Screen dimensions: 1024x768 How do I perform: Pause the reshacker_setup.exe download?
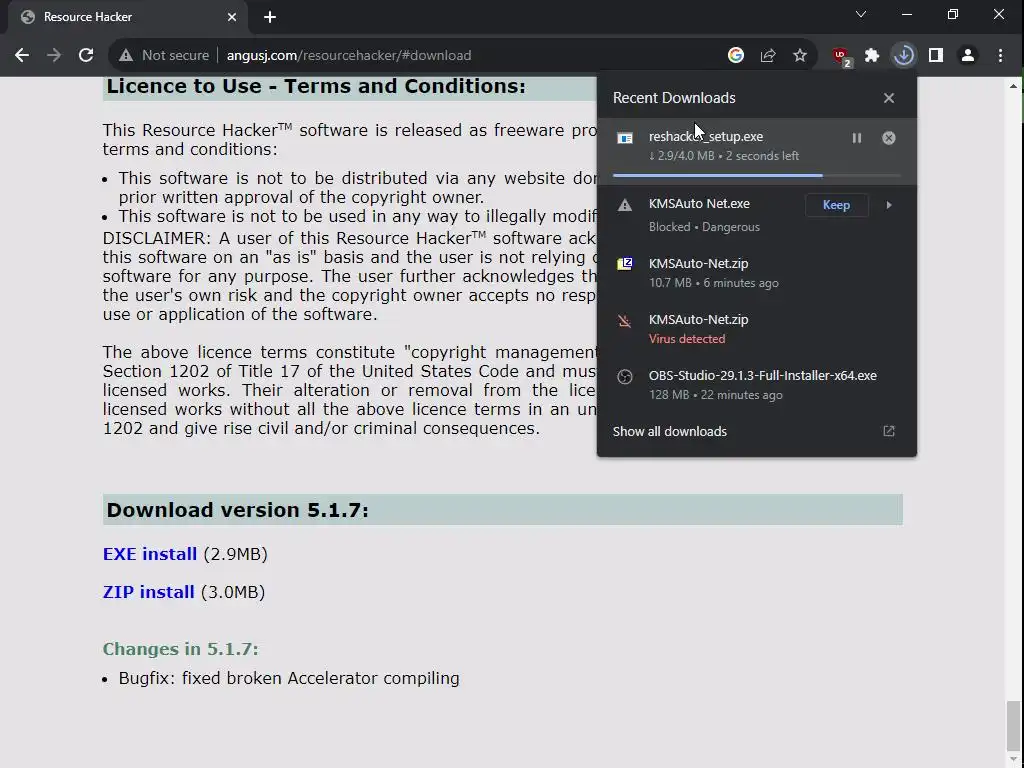(857, 138)
